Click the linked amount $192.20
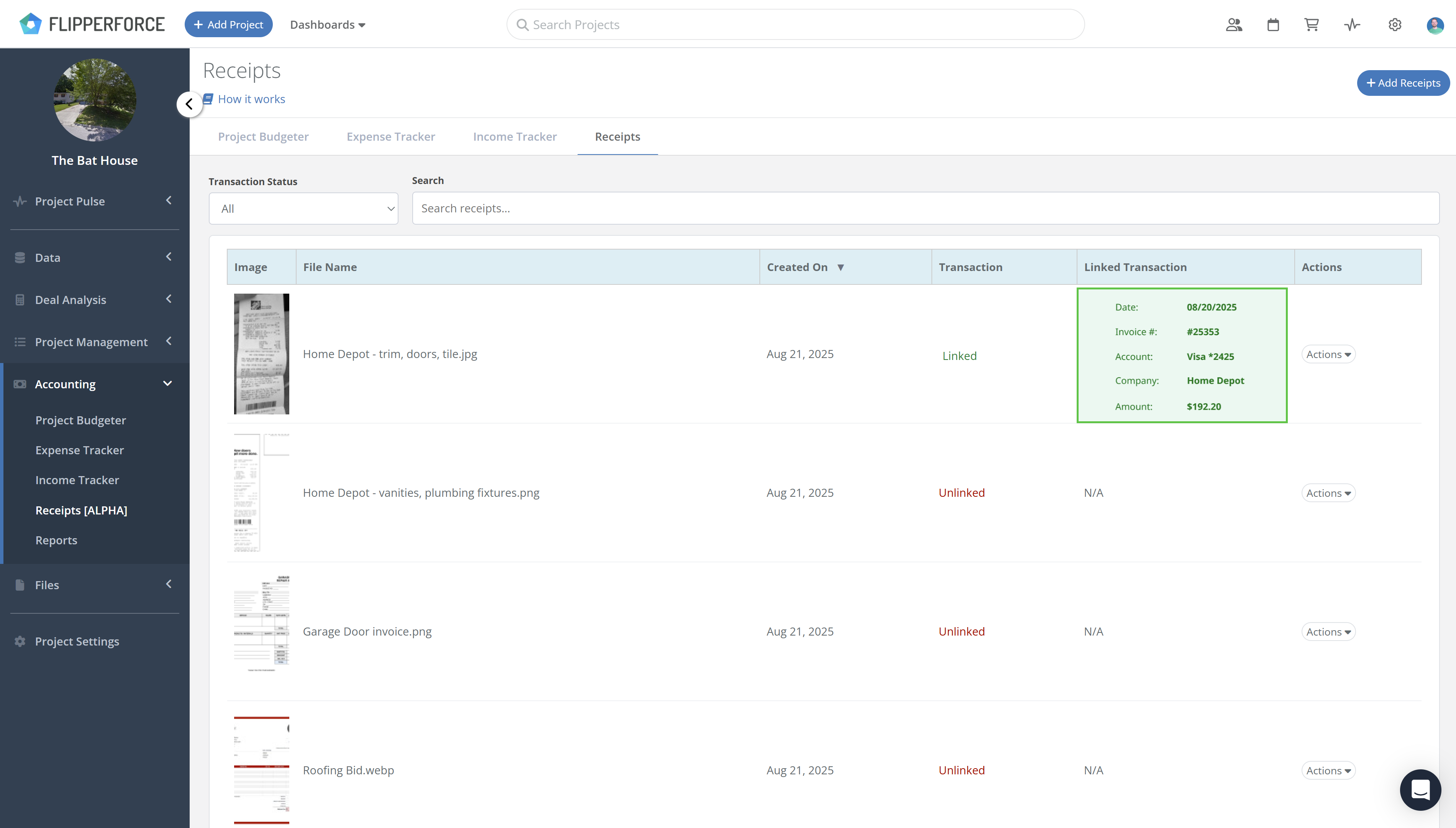The height and width of the screenshot is (828, 1456). (x=1203, y=406)
